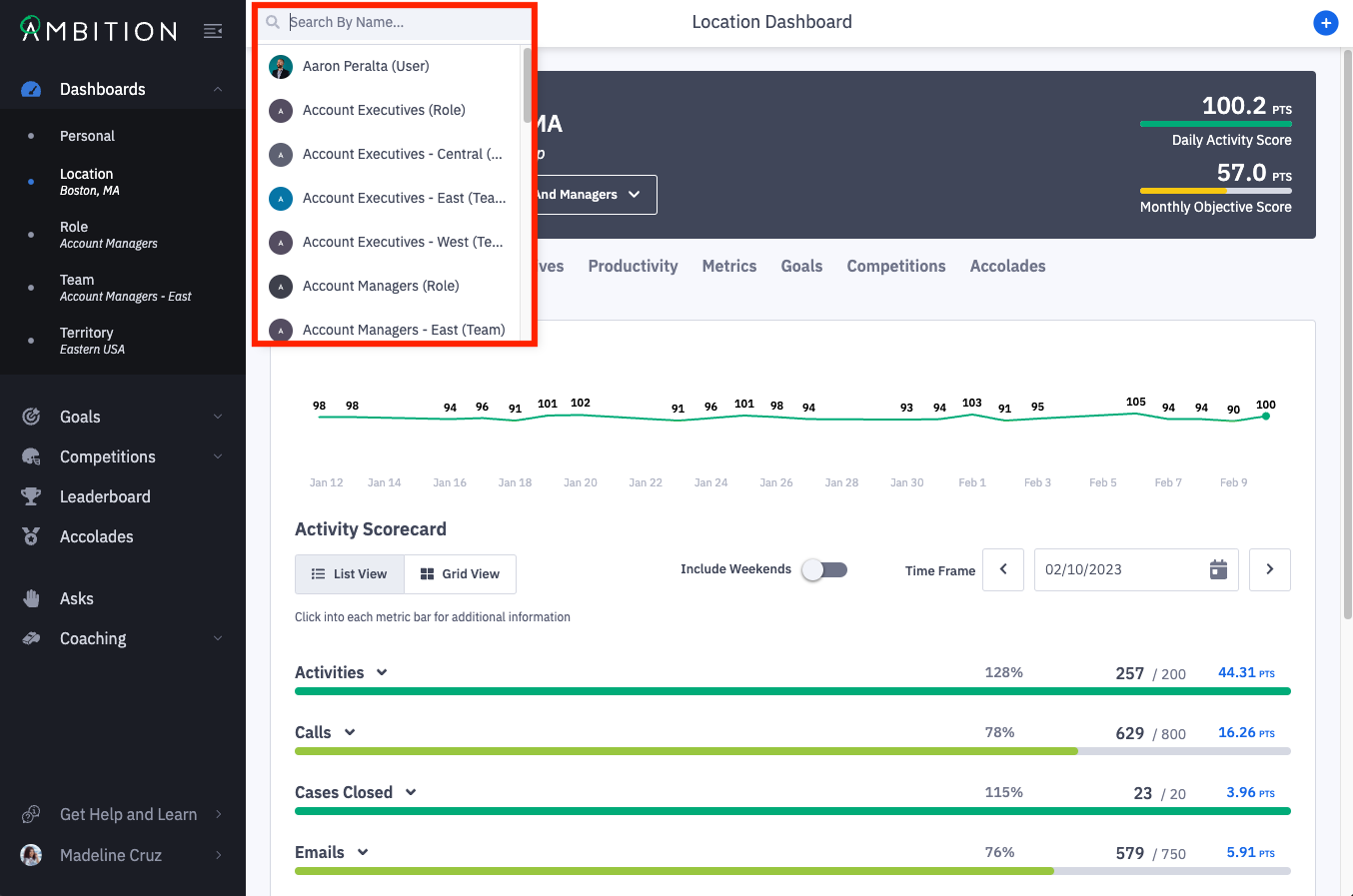This screenshot has height=896, width=1353.
Task: Go to next time frame date
Action: 1269,569
